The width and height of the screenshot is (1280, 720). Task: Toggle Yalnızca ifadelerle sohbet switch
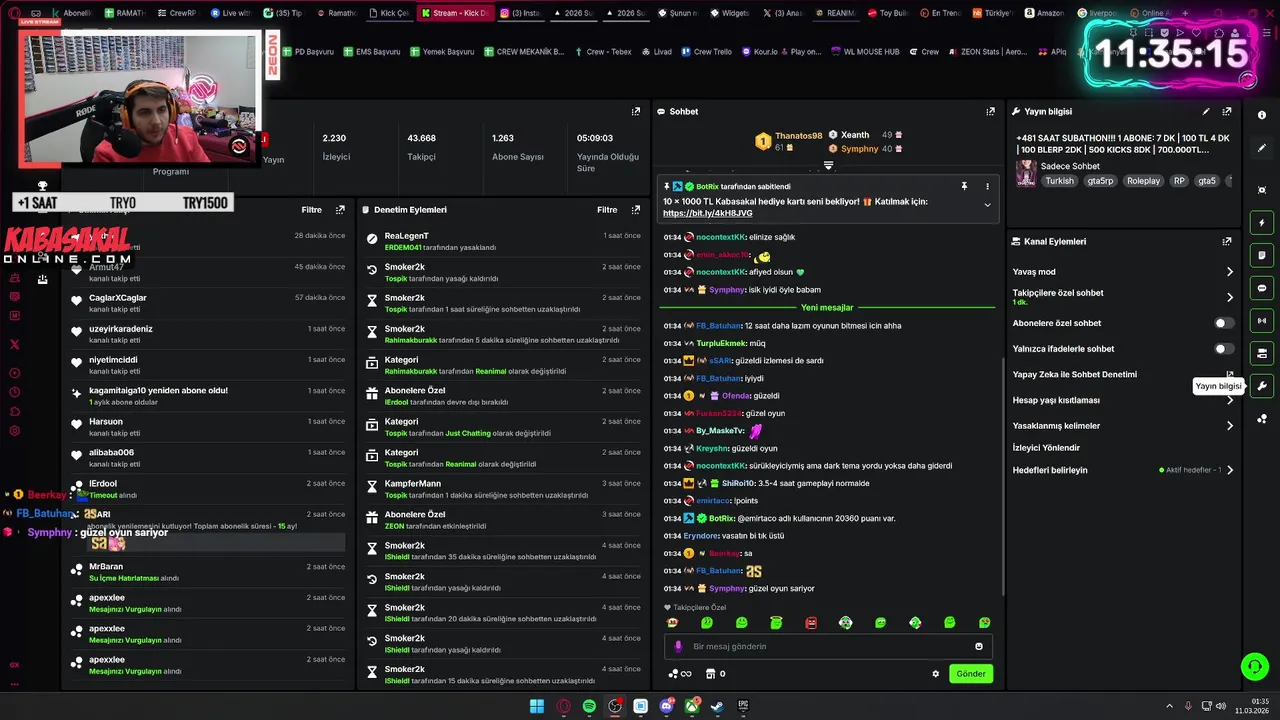pyautogui.click(x=1223, y=349)
